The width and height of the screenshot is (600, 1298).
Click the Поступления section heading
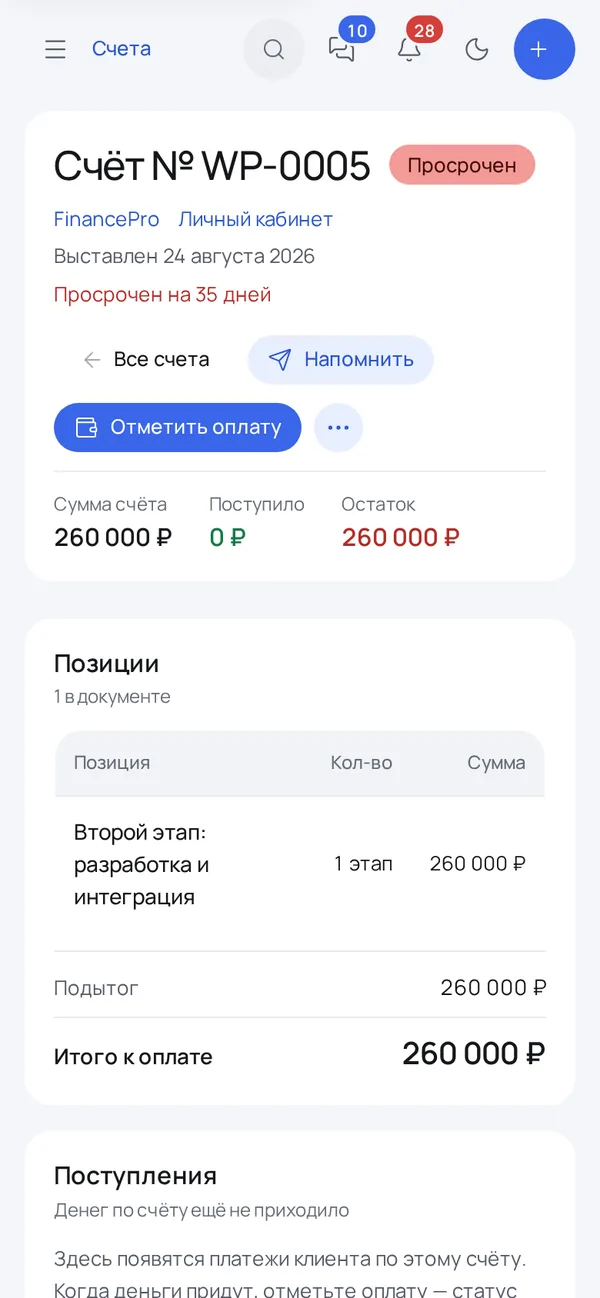(x=135, y=1176)
